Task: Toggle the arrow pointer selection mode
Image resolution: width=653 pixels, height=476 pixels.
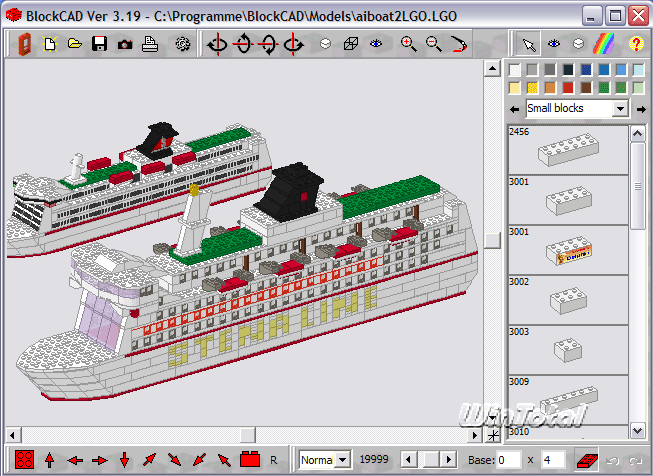Action: tap(528, 44)
